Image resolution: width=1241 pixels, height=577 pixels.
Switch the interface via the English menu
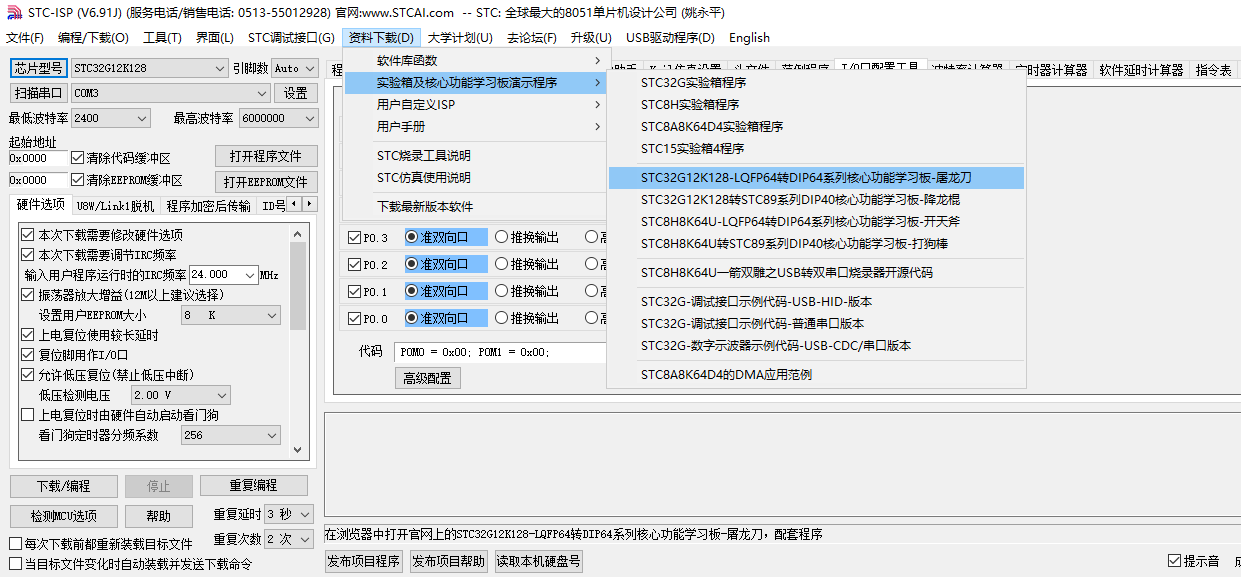[x=749, y=38]
